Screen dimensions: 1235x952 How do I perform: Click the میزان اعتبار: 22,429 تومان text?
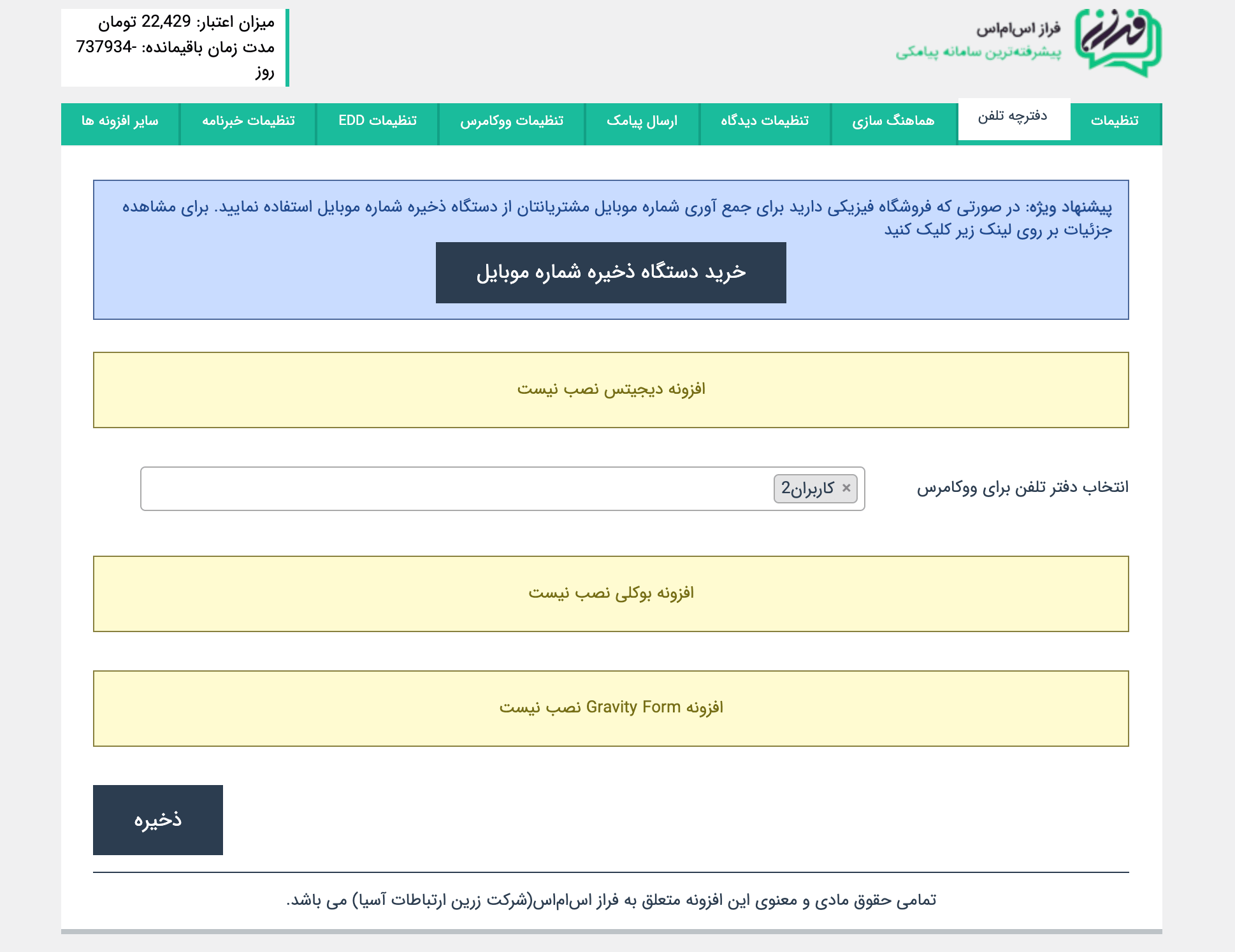click(186, 22)
